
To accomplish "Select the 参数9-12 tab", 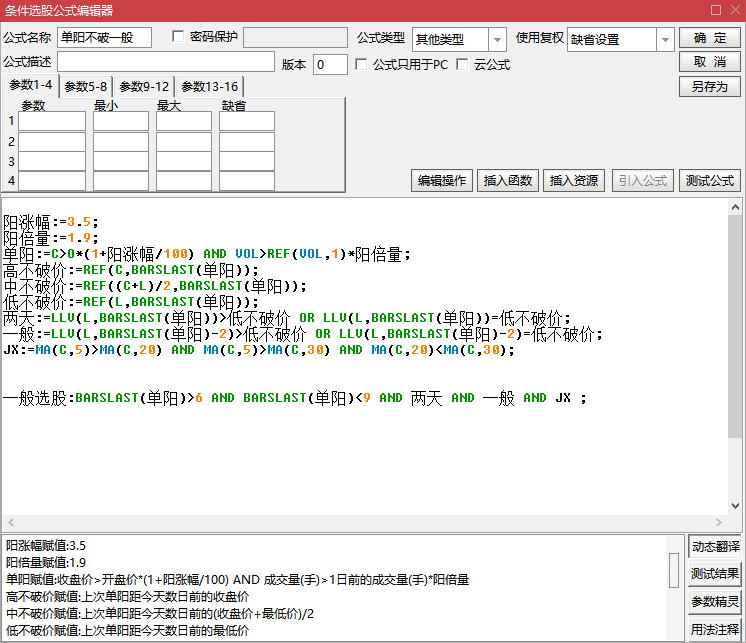I will [144, 87].
